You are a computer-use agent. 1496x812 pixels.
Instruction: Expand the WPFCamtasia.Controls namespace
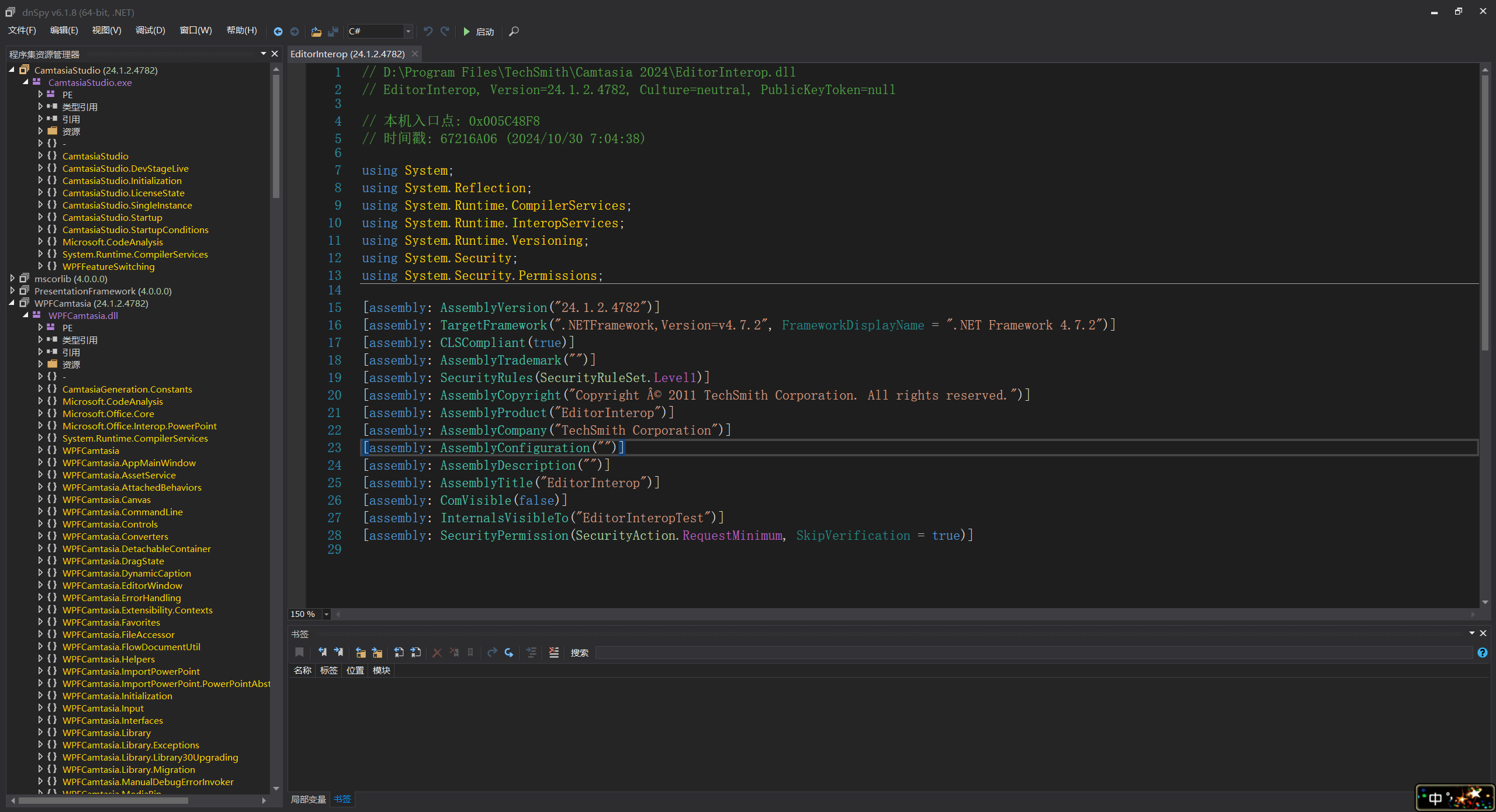tap(40, 524)
